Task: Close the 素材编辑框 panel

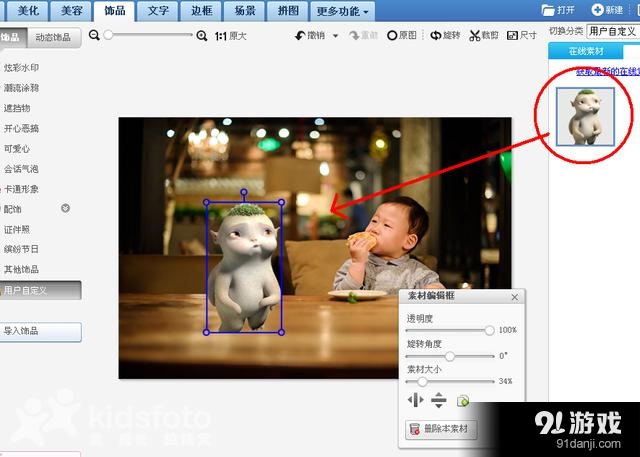Action: point(515,297)
